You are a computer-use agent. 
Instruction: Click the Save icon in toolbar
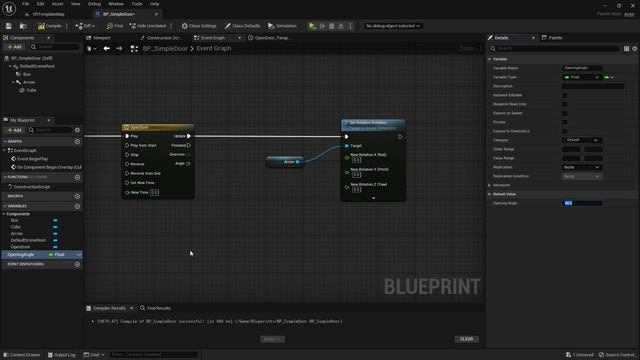[x=9, y=26]
